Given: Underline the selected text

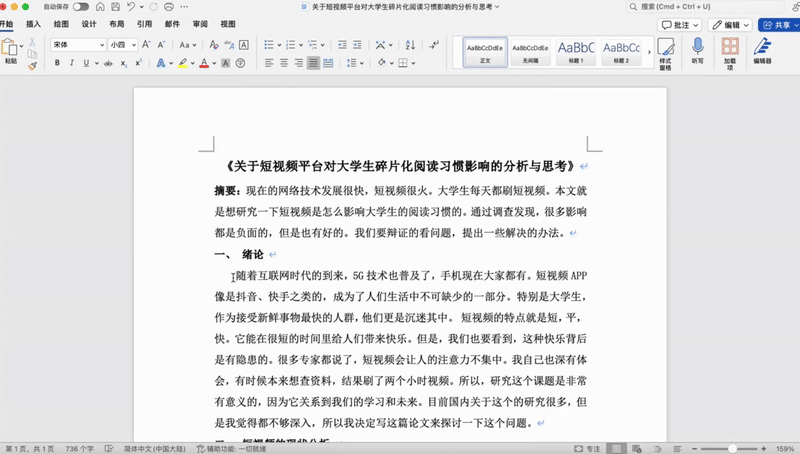Looking at the screenshot, I should [x=86, y=63].
